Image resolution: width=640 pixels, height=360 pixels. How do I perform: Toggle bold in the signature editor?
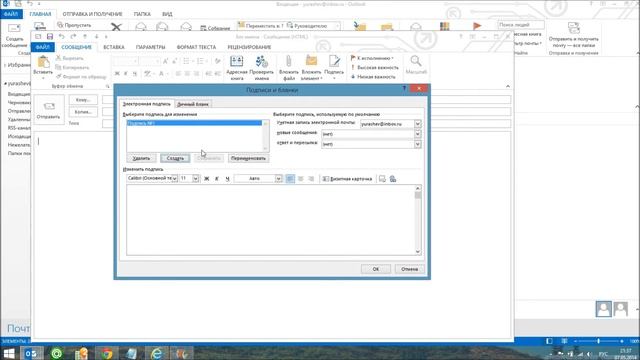[207, 178]
